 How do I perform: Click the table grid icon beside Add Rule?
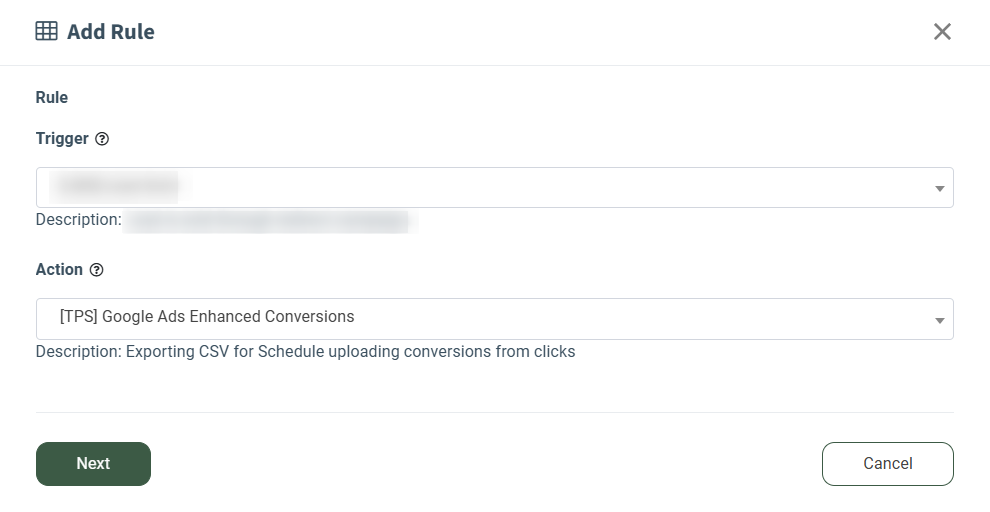pos(46,31)
